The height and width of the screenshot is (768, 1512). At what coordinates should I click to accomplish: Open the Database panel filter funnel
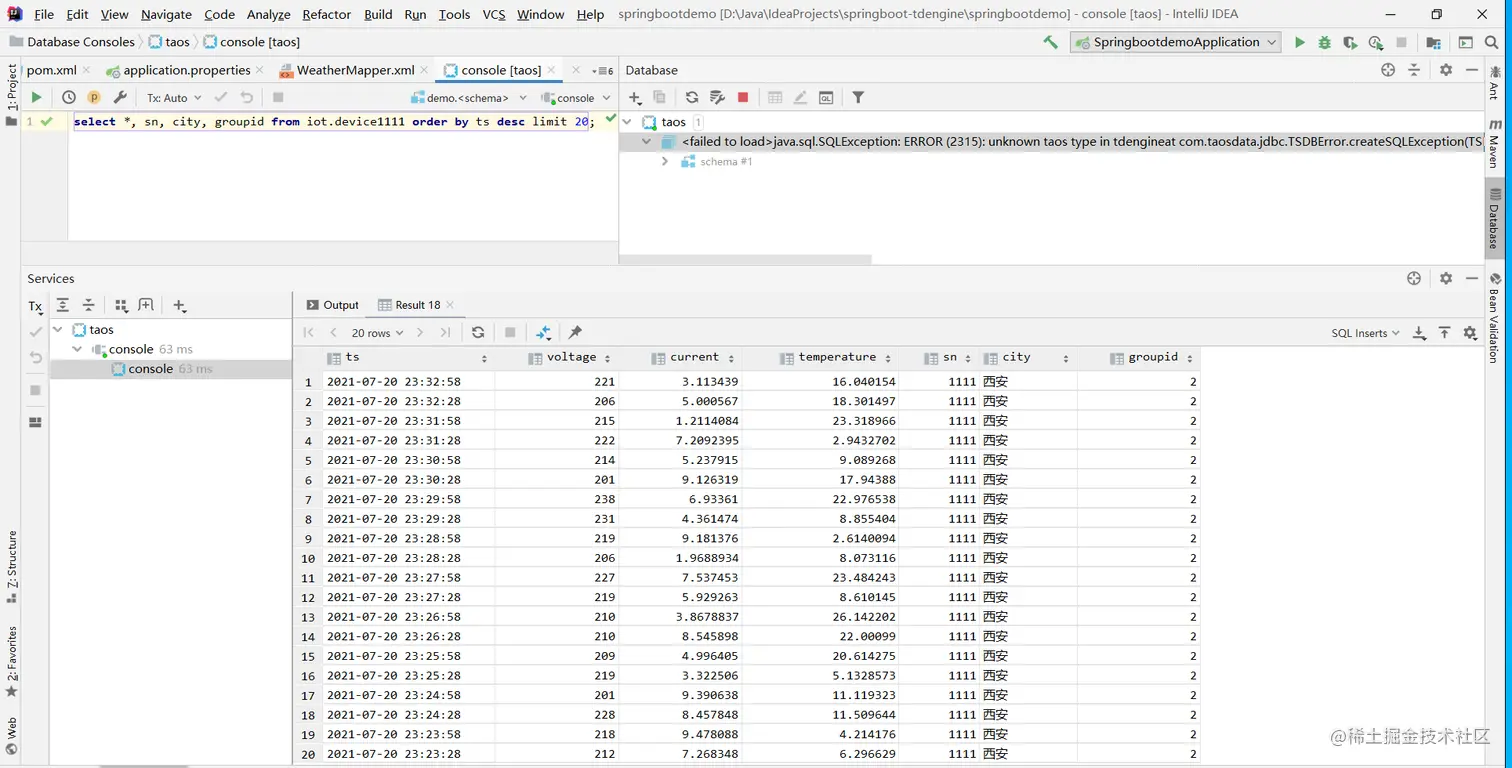pyautogui.click(x=858, y=97)
